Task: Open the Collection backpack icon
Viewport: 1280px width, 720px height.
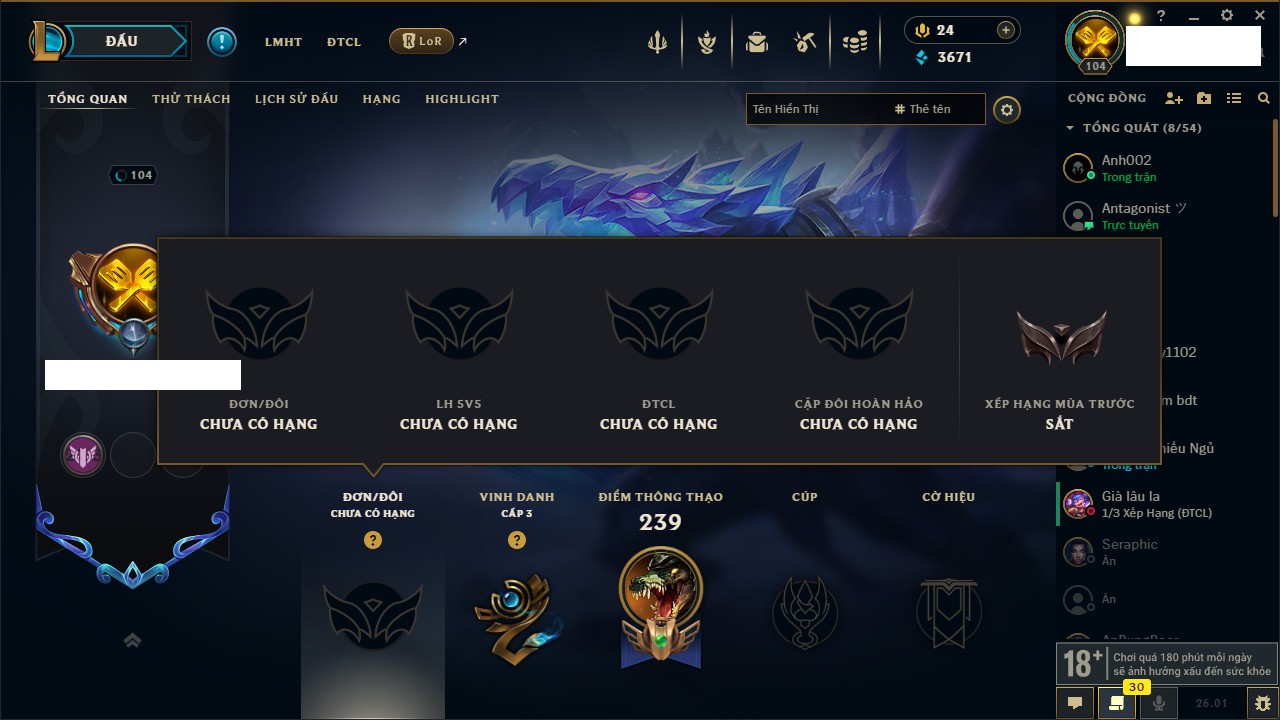Action: tap(757, 42)
